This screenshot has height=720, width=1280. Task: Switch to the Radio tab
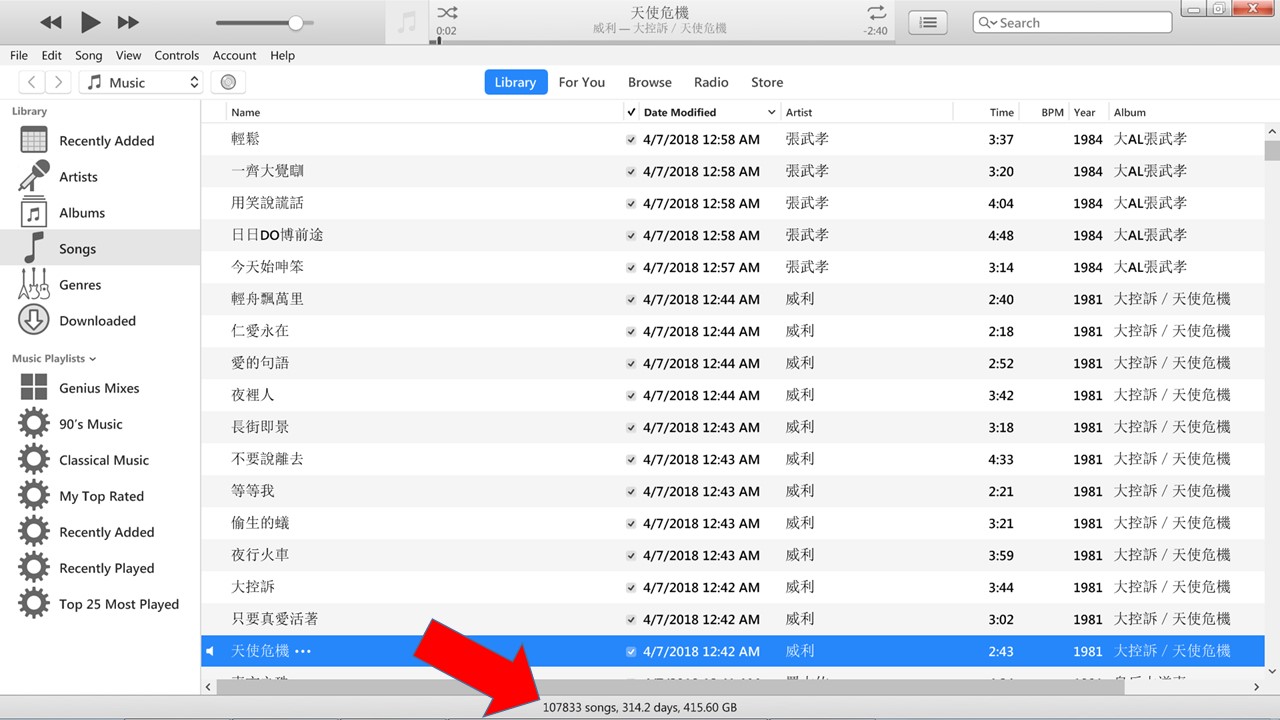[711, 82]
